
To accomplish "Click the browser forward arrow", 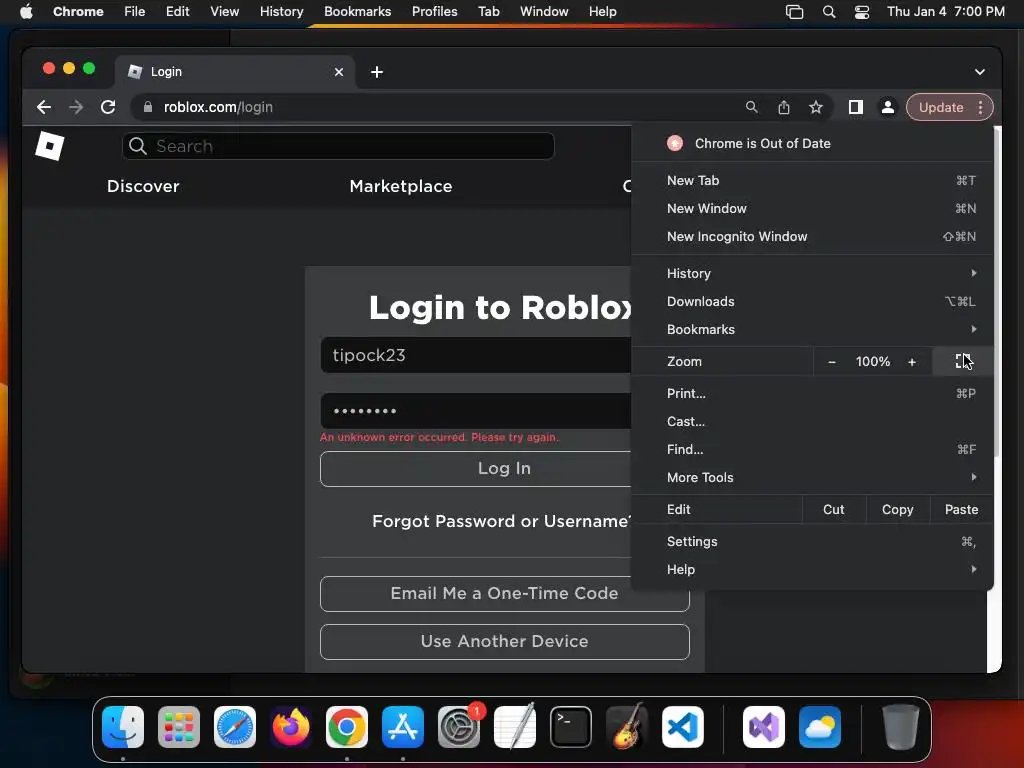I will click(76, 107).
